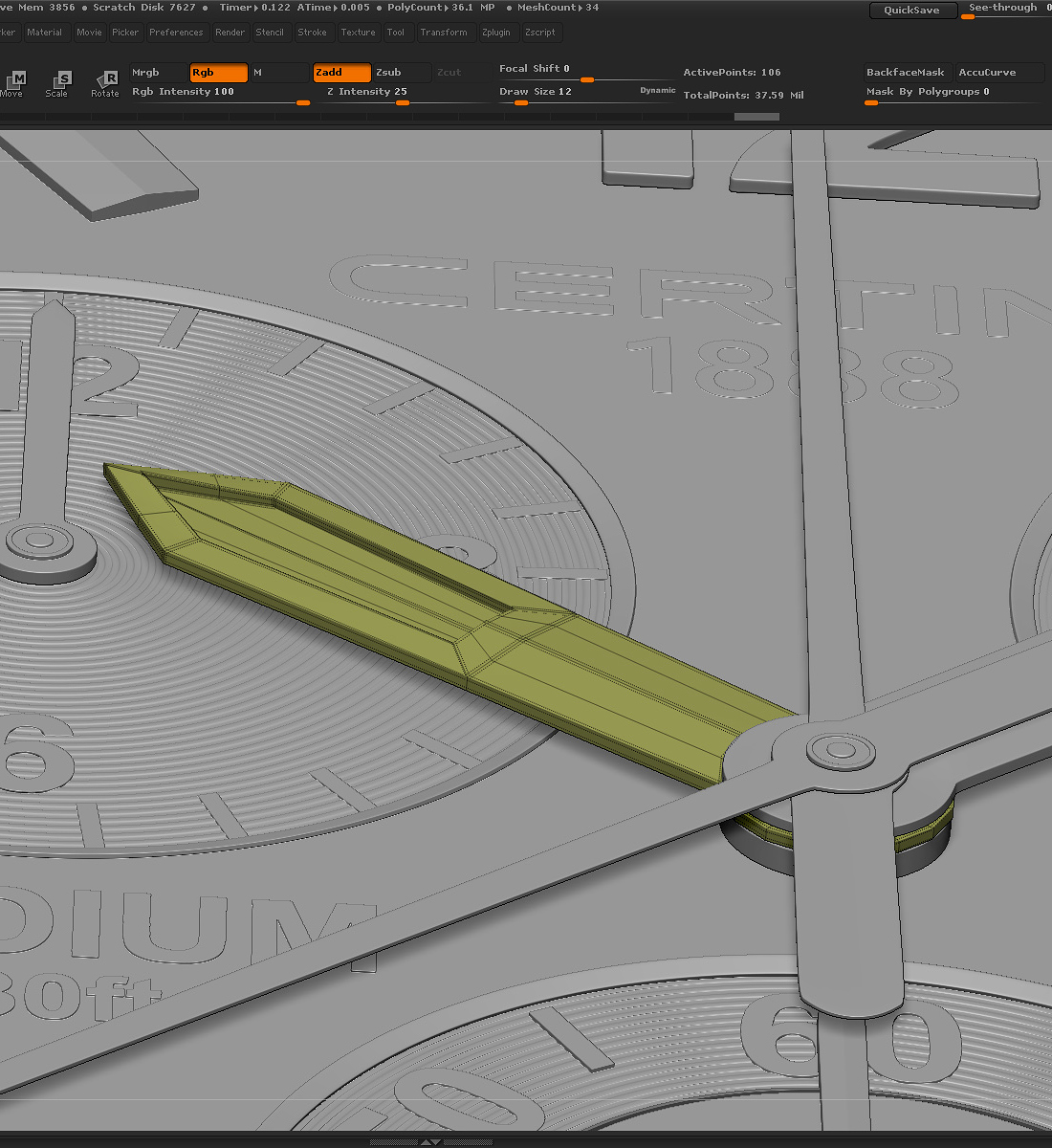Open the Texture menu

(358, 33)
